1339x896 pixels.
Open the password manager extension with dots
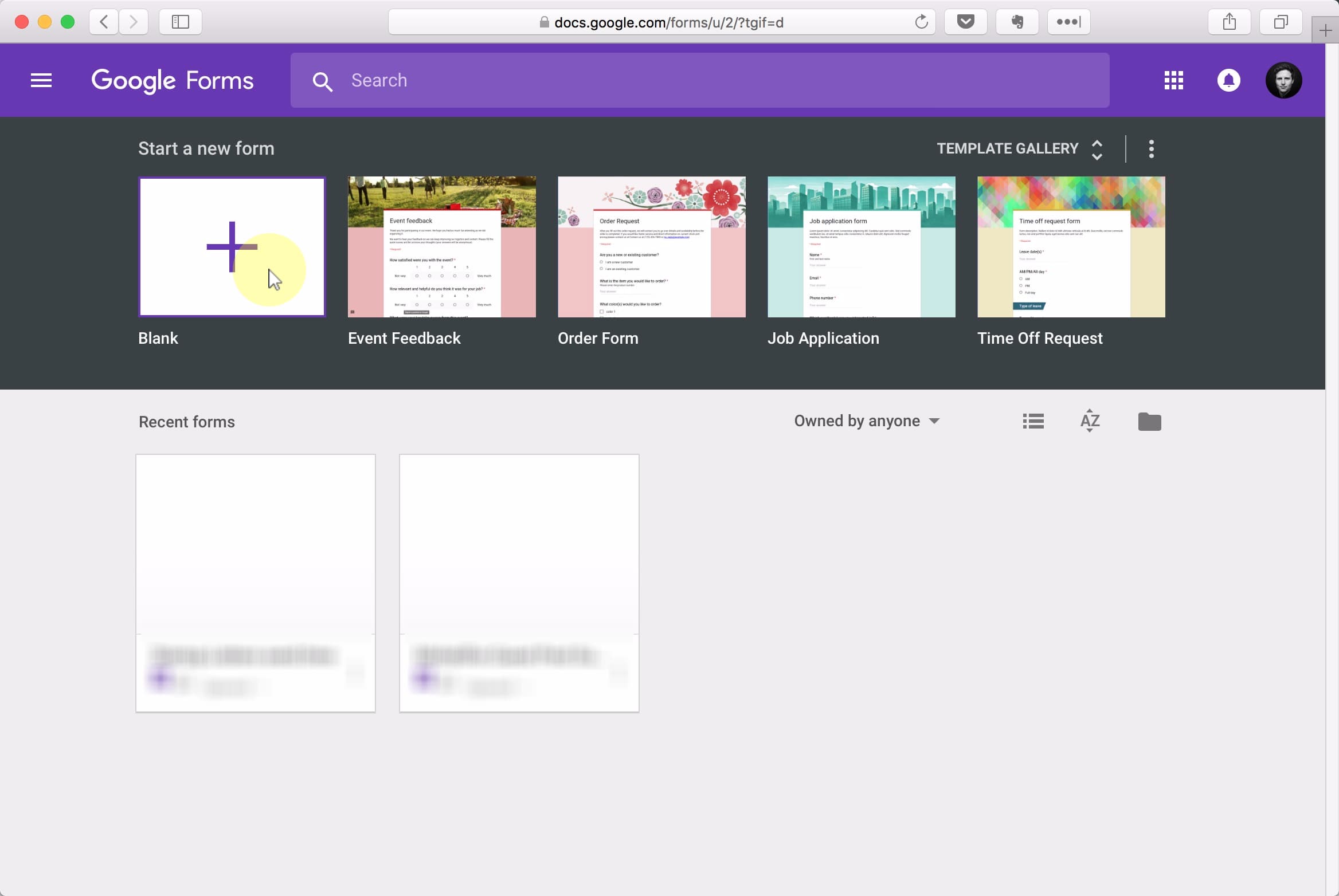click(1068, 22)
